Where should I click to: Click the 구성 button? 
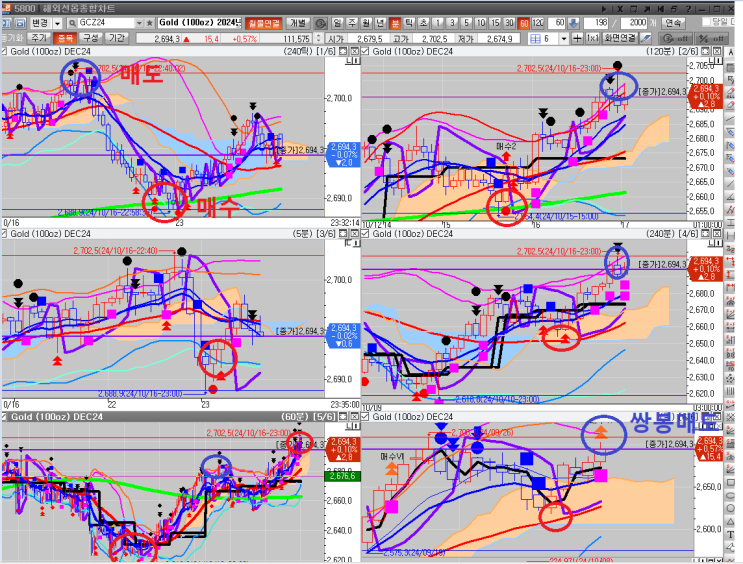(91, 38)
